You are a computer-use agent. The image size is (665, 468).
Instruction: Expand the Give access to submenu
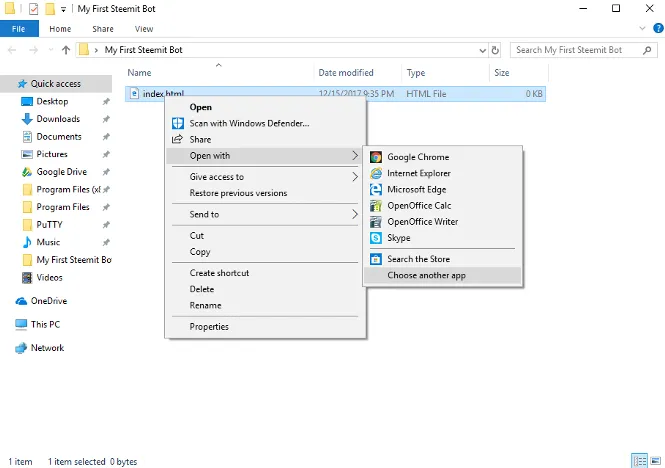point(355,177)
